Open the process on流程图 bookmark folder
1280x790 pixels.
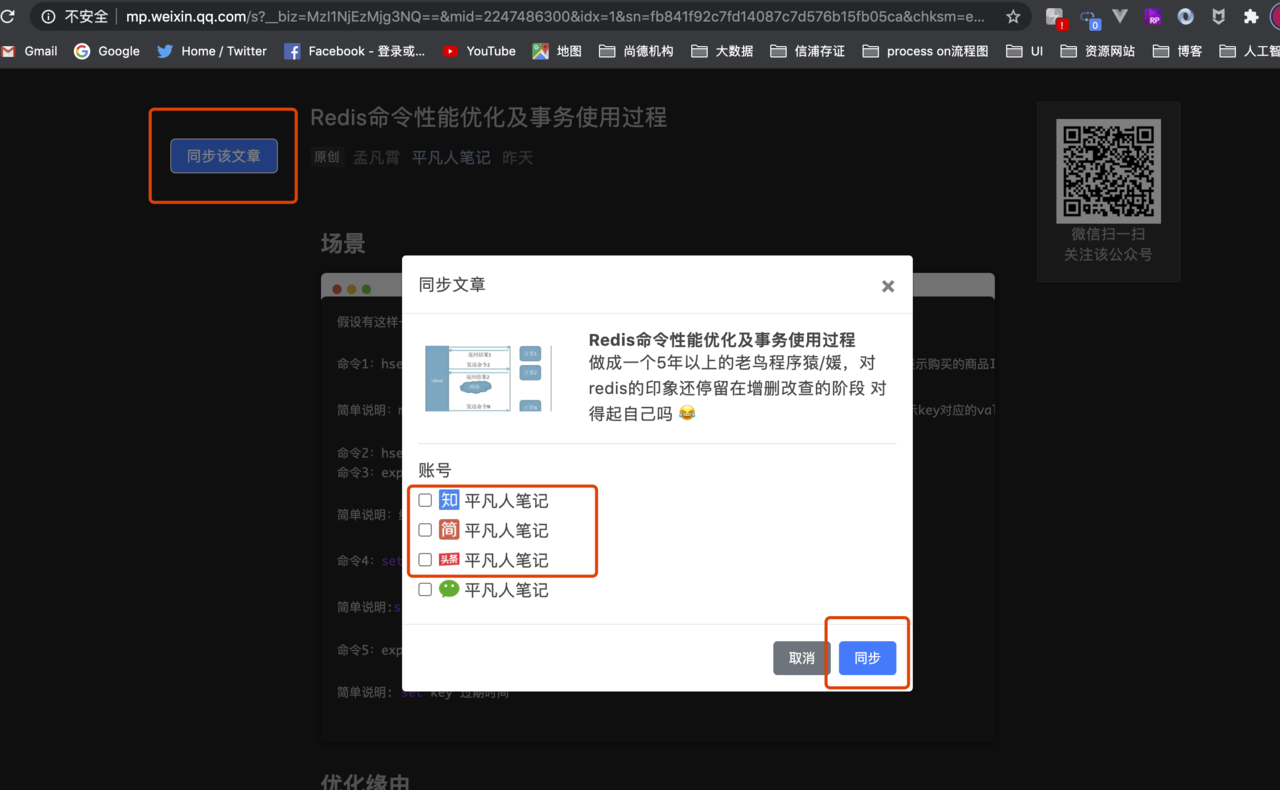tap(925, 51)
